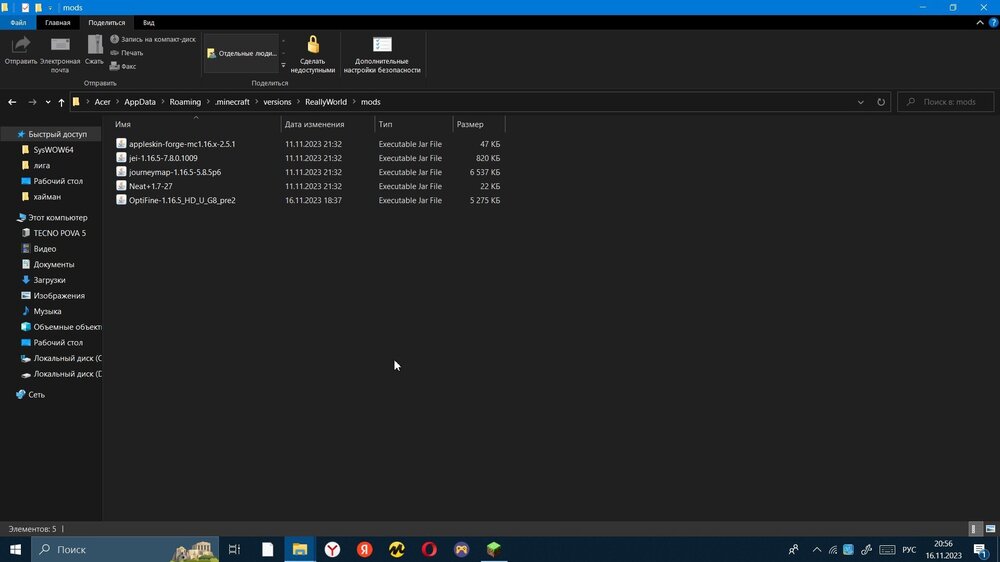Sort by Тип column header
Image resolution: width=1000 pixels, height=562 pixels.
(x=414, y=124)
